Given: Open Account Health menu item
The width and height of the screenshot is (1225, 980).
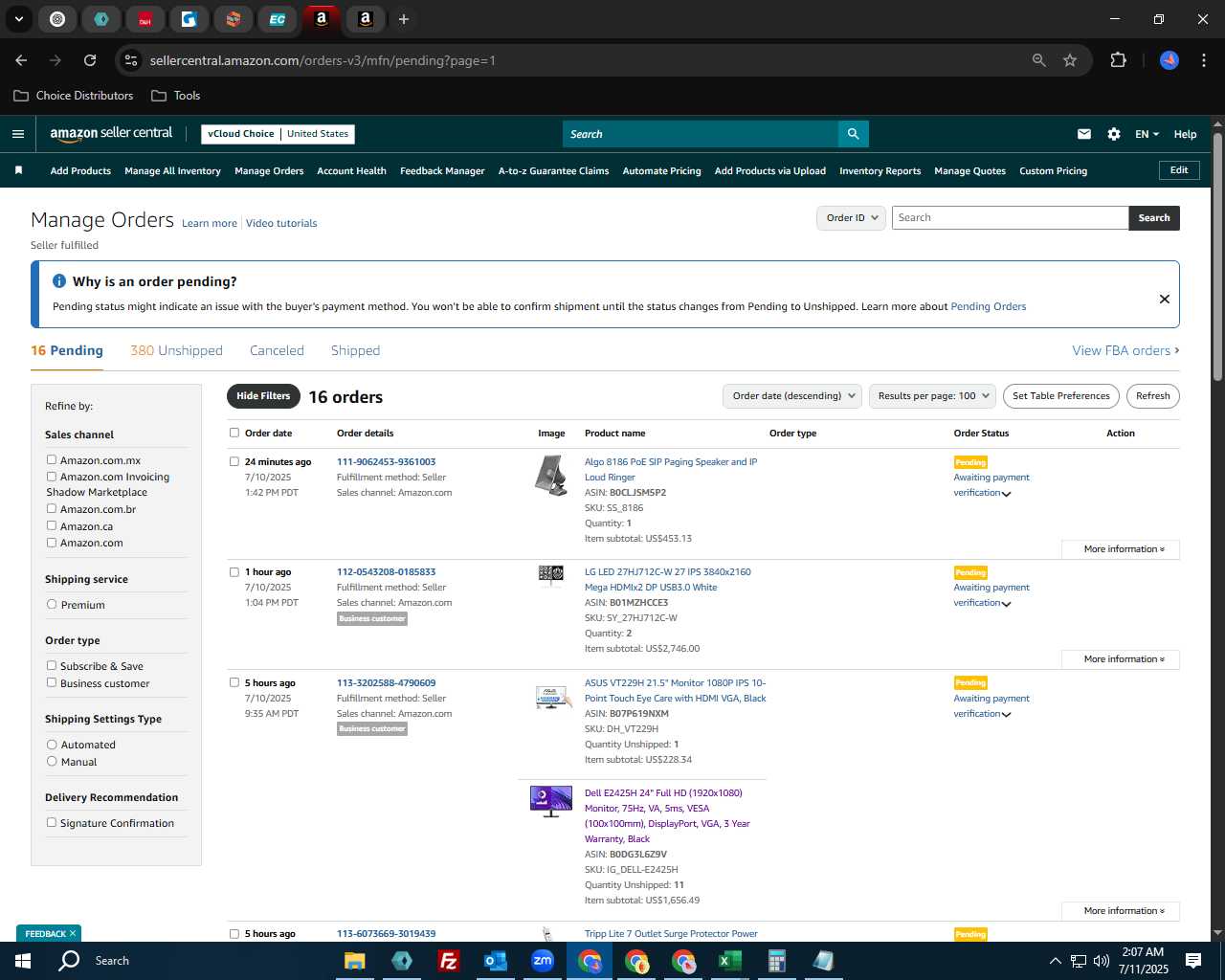Looking at the screenshot, I should point(351,171).
